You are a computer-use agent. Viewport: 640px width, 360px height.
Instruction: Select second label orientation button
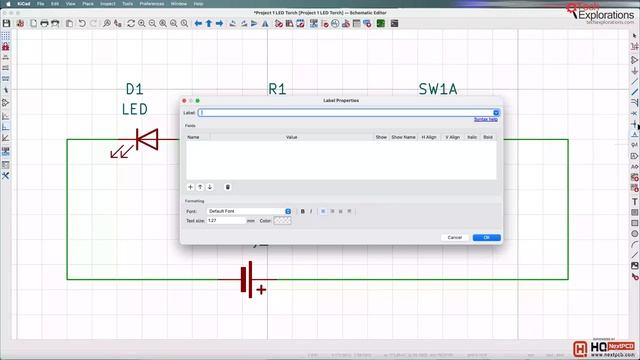point(332,211)
